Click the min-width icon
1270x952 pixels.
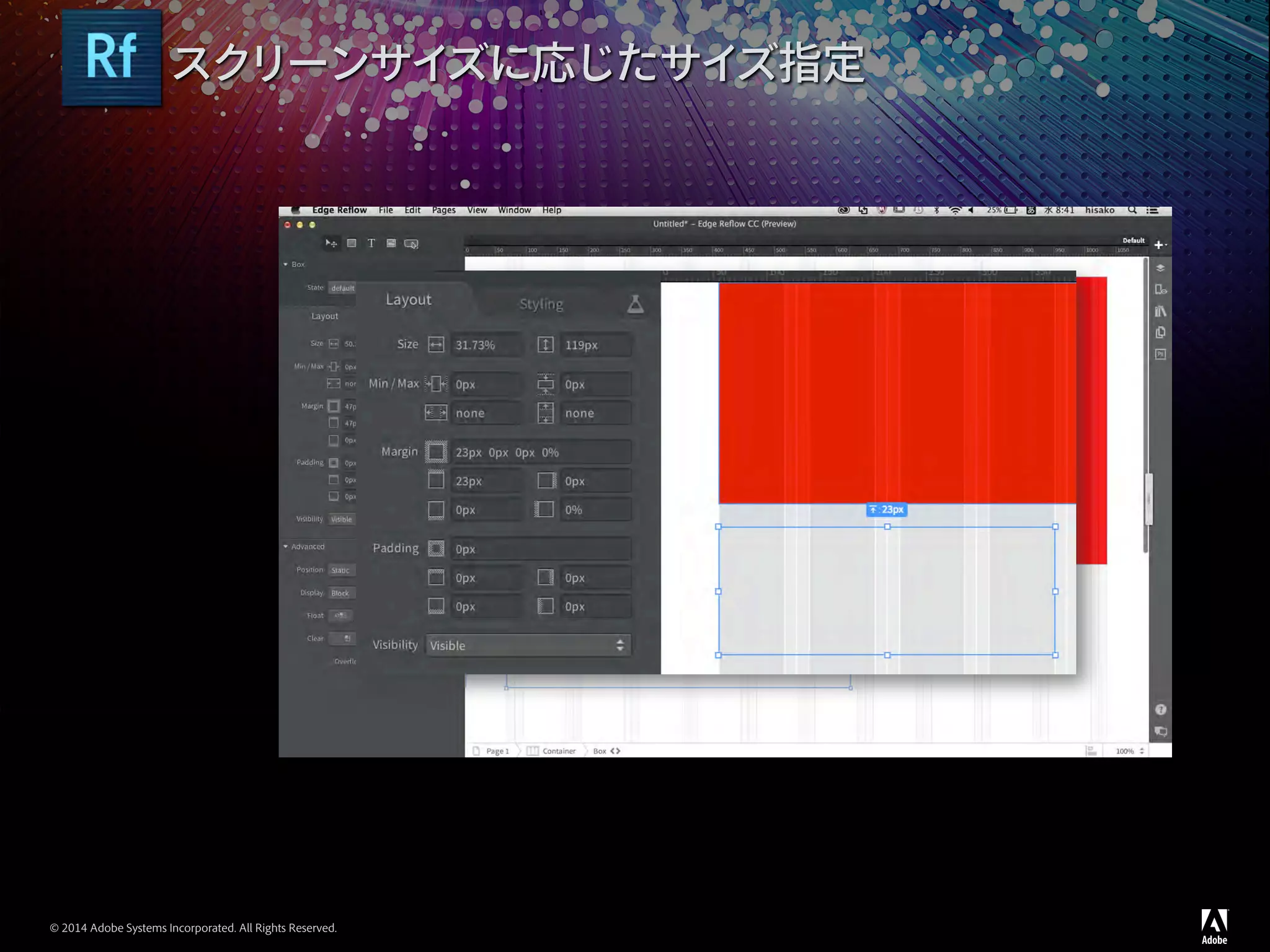(x=436, y=384)
